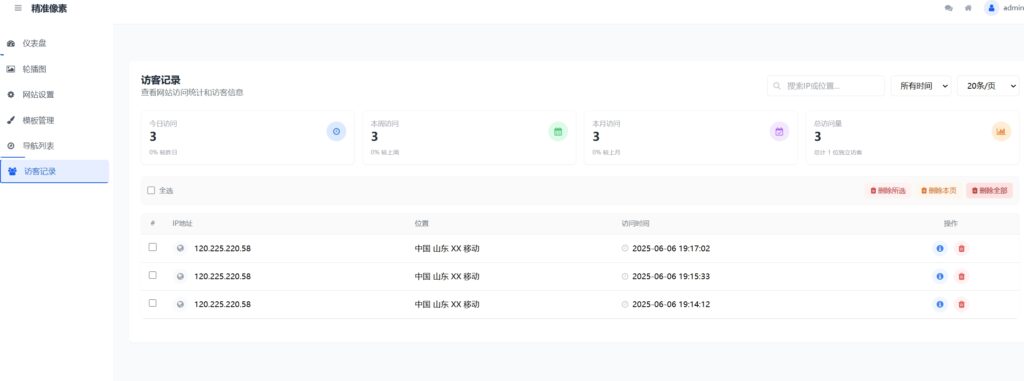This screenshot has height=381, width=1024.
Task: Click IP 120.225.220.58 in the 19:17:02 row
Action: [x=222, y=248]
